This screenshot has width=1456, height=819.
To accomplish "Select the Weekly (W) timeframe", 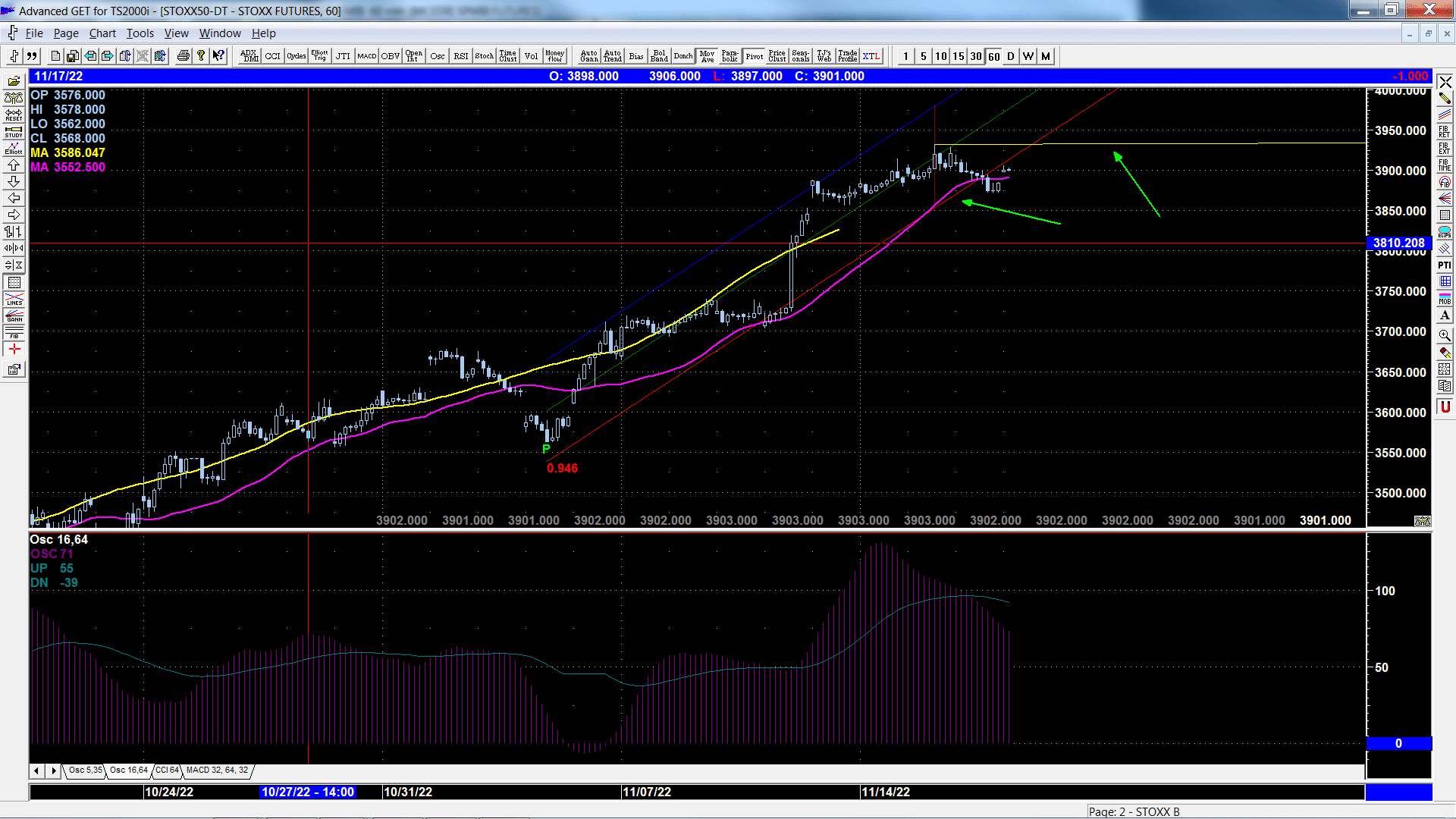I will pyautogui.click(x=1028, y=56).
